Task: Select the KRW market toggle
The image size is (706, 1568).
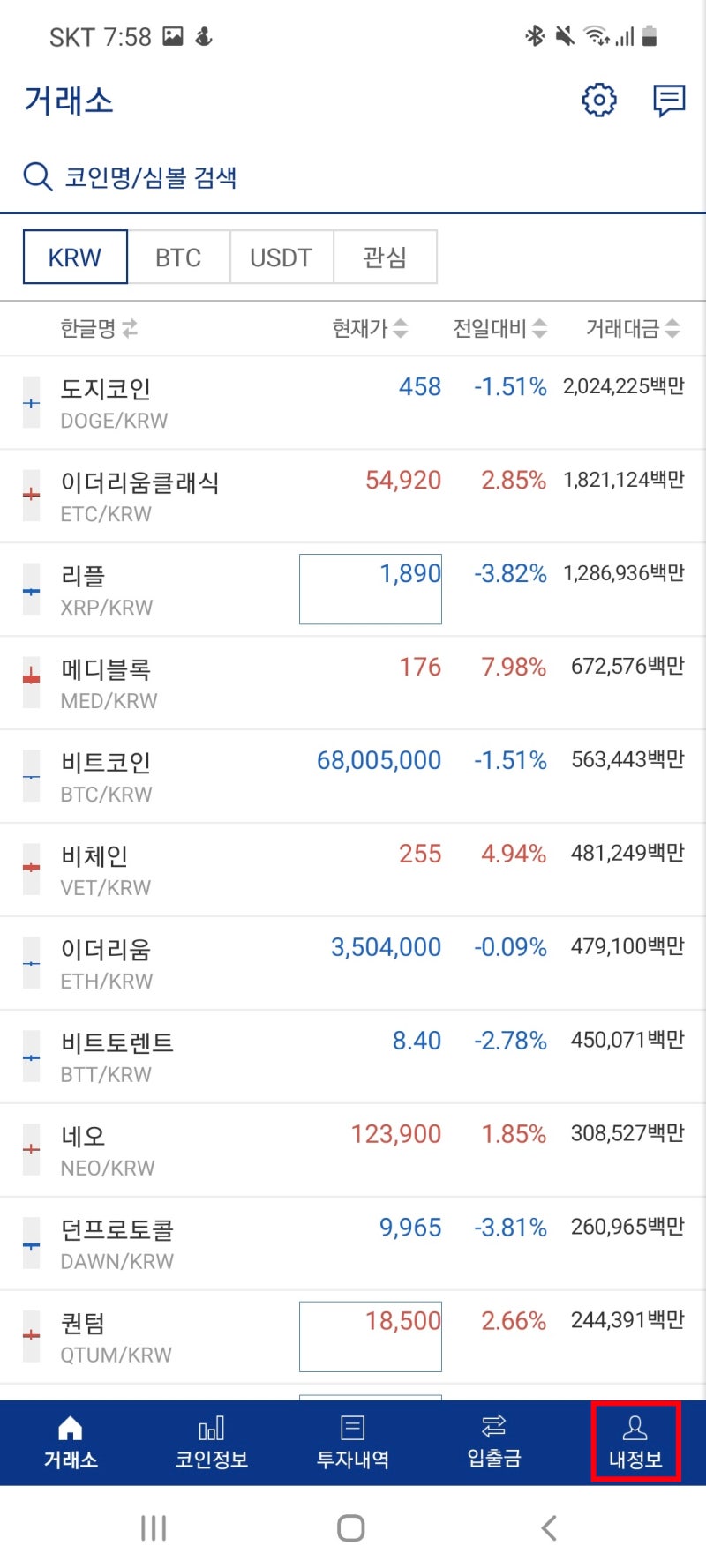Action: (75, 257)
